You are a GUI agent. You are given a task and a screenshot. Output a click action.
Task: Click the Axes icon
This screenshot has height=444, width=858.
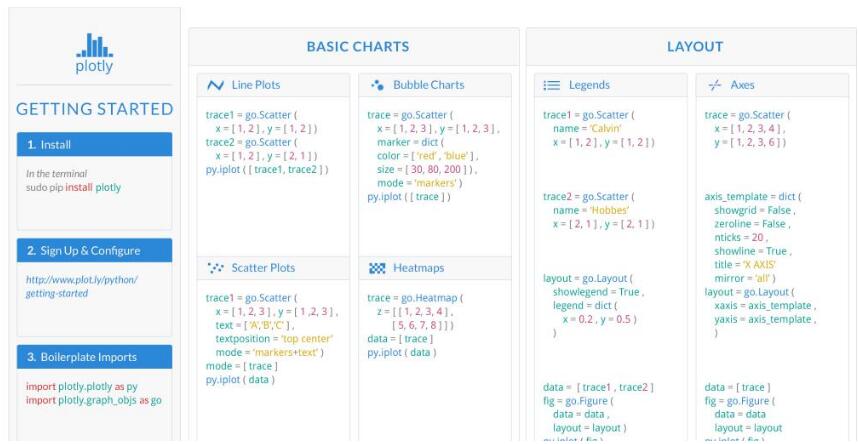pos(714,85)
